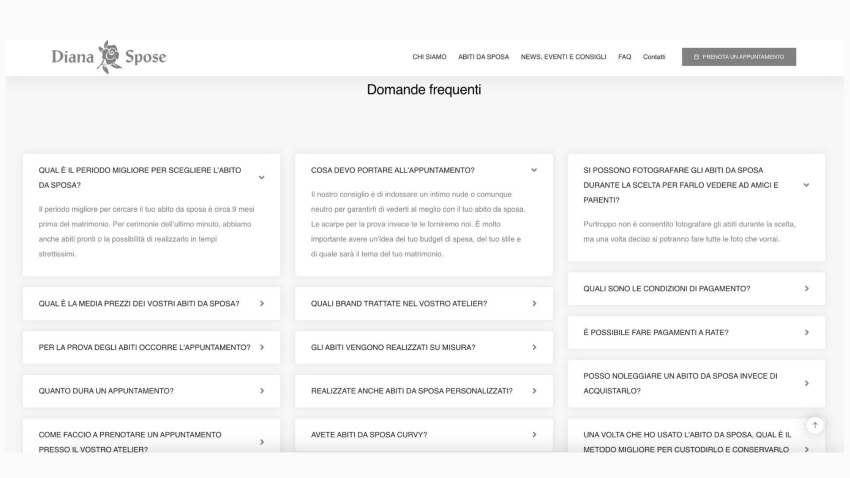The image size is (850, 478).
Task: Go to 'News, eventi e consigli' page
Action: (x=563, y=57)
